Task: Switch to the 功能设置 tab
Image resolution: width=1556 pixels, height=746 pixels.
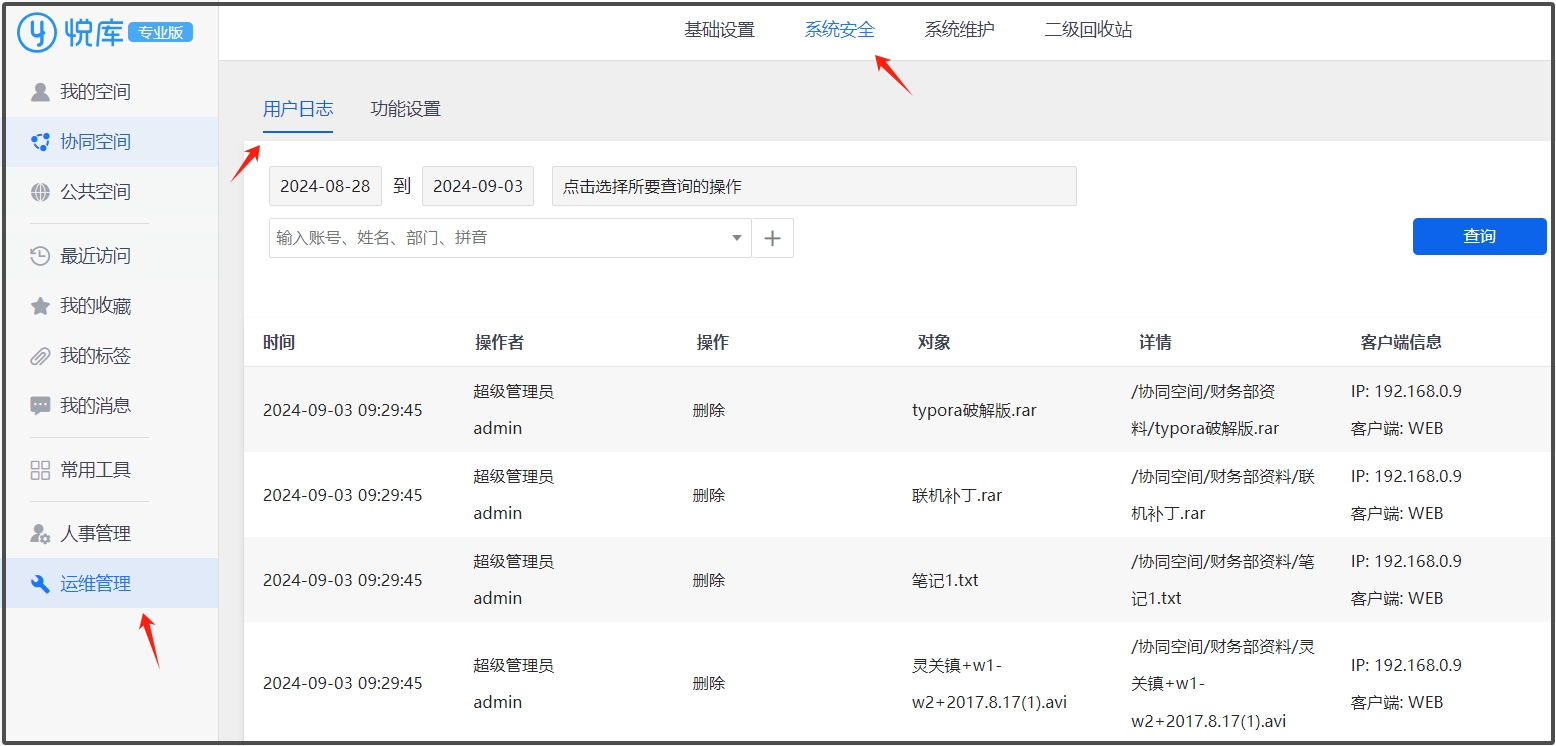Action: [405, 109]
